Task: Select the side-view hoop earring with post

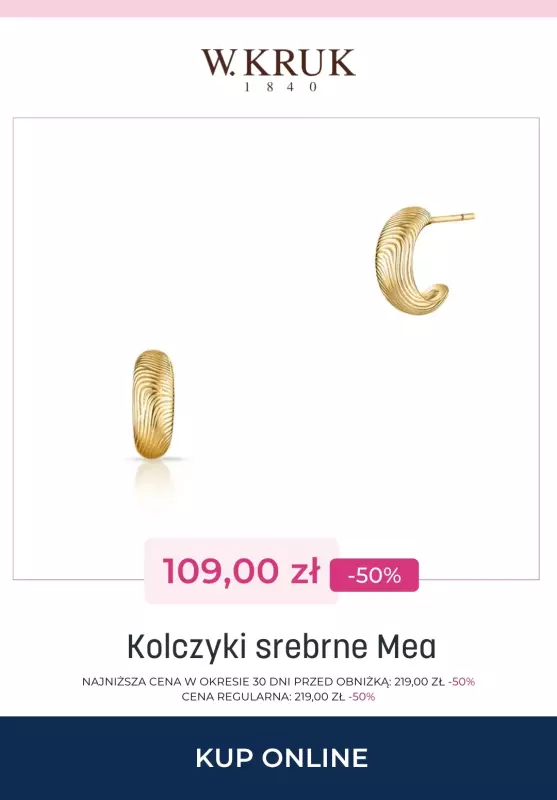Action: tap(424, 260)
